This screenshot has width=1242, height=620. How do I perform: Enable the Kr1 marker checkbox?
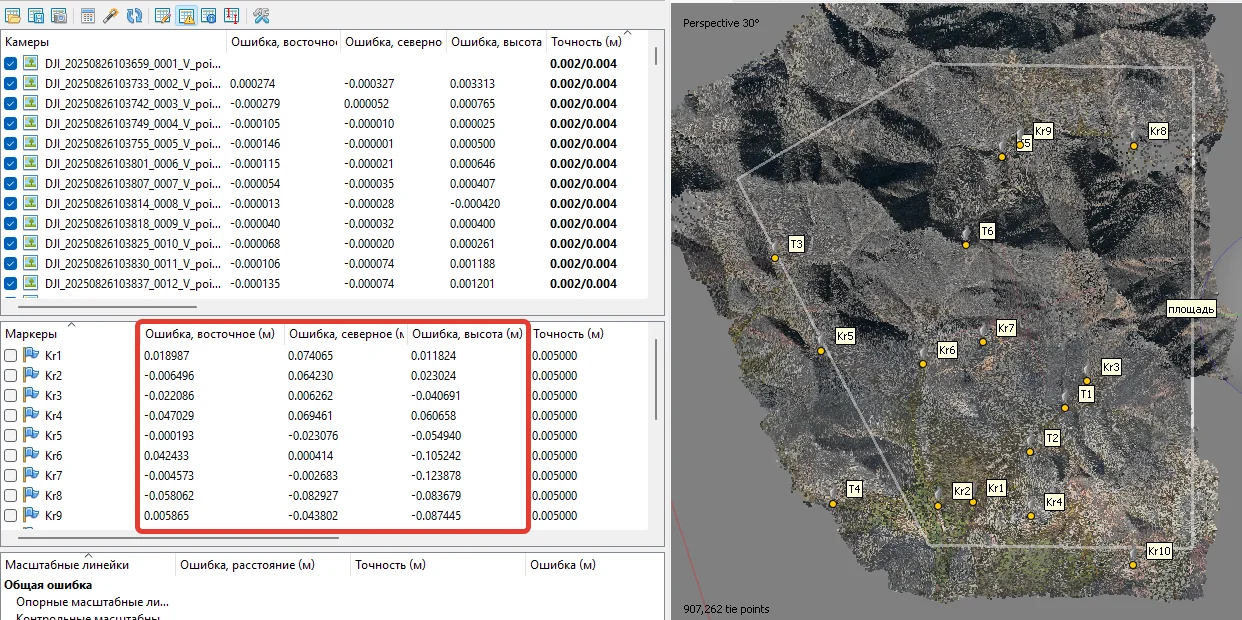(10, 355)
